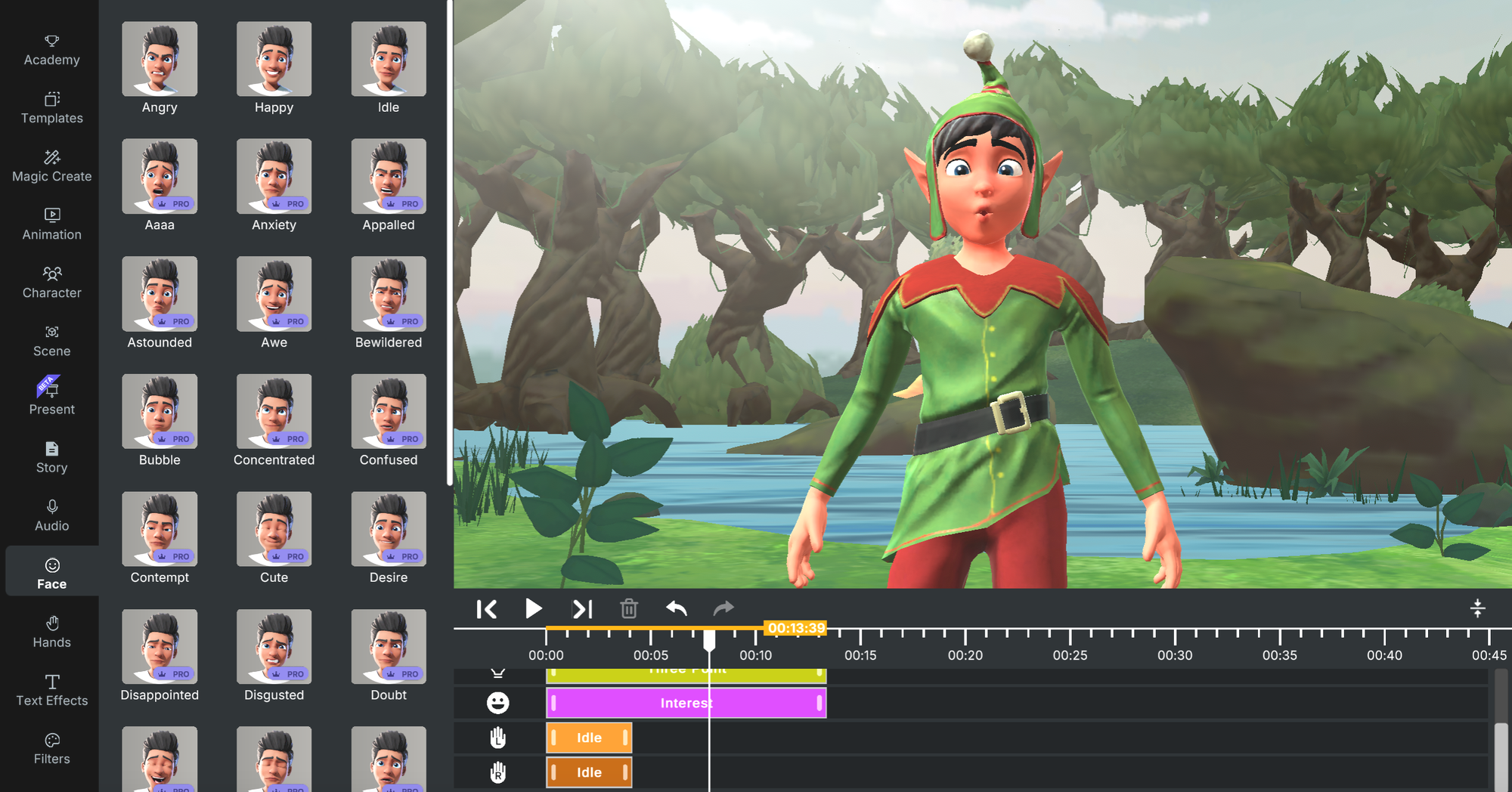Select the Interest clip on the face track
The image size is (1512, 792).
coord(685,703)
